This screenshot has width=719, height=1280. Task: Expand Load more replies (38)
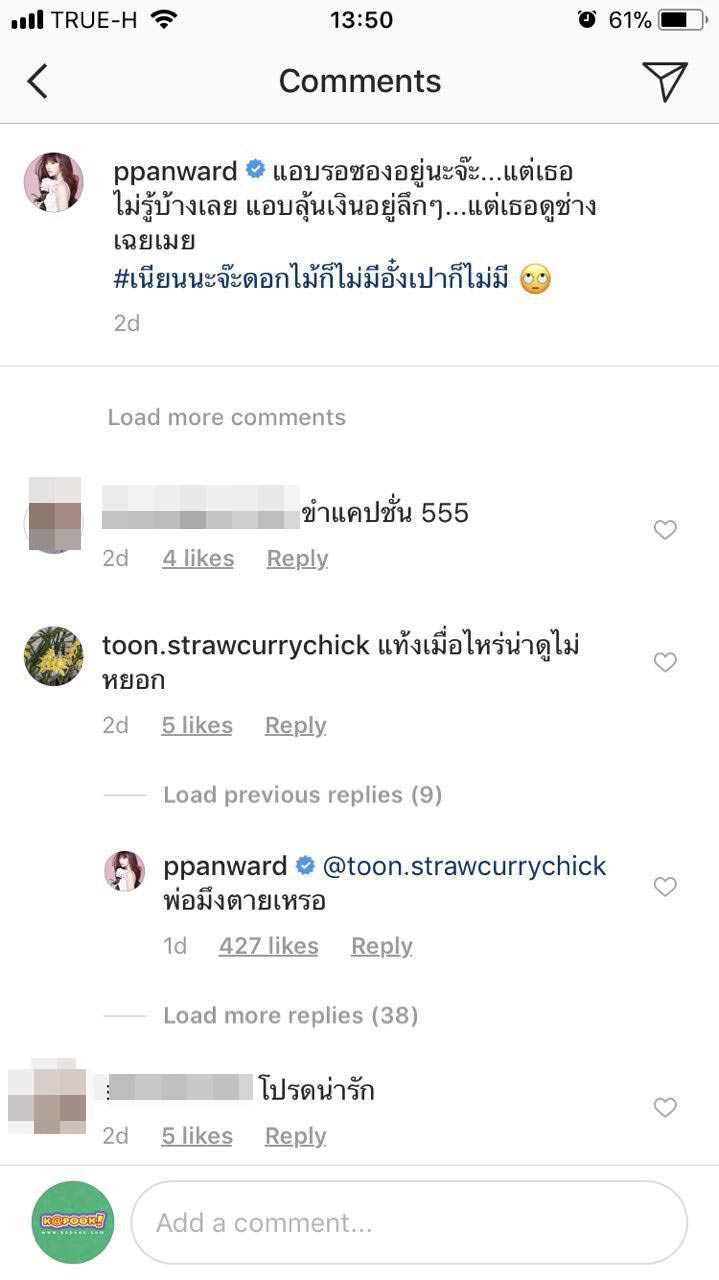point(290,1014)
